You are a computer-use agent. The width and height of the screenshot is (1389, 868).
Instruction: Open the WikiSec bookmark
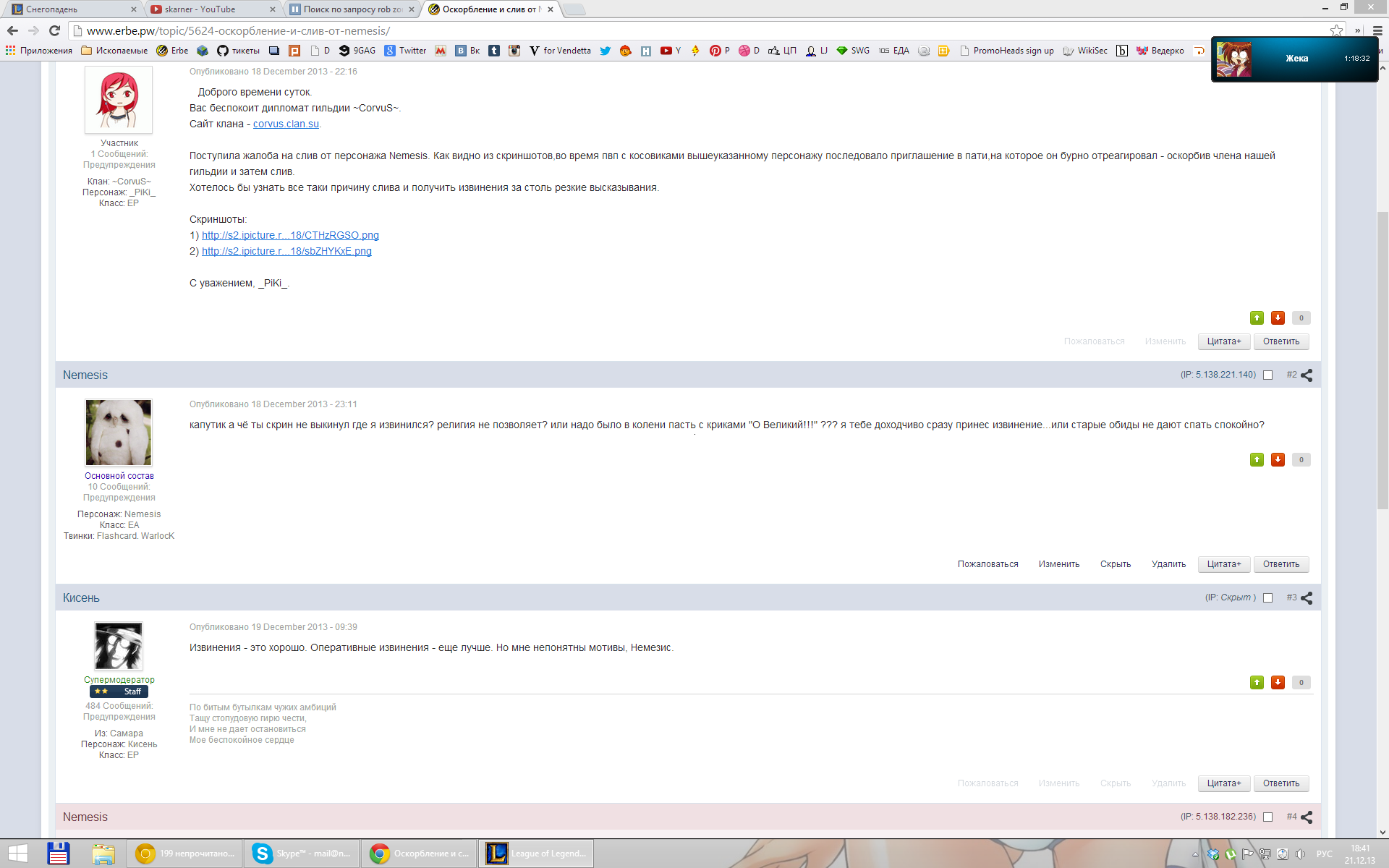point(1085,51)
